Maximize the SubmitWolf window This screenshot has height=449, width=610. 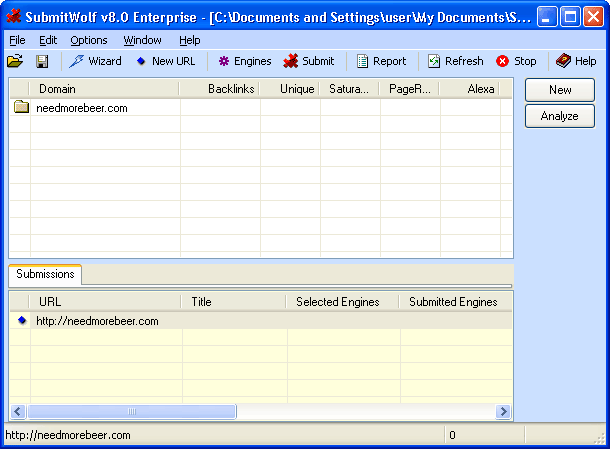(x=570, y=17)
